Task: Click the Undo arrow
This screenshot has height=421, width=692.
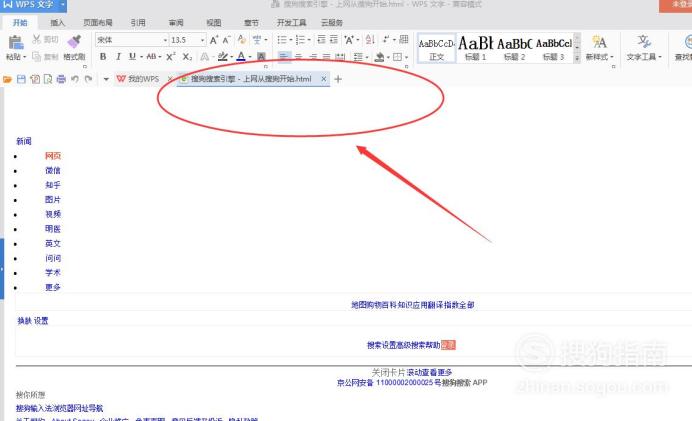Action: (75, 79)
